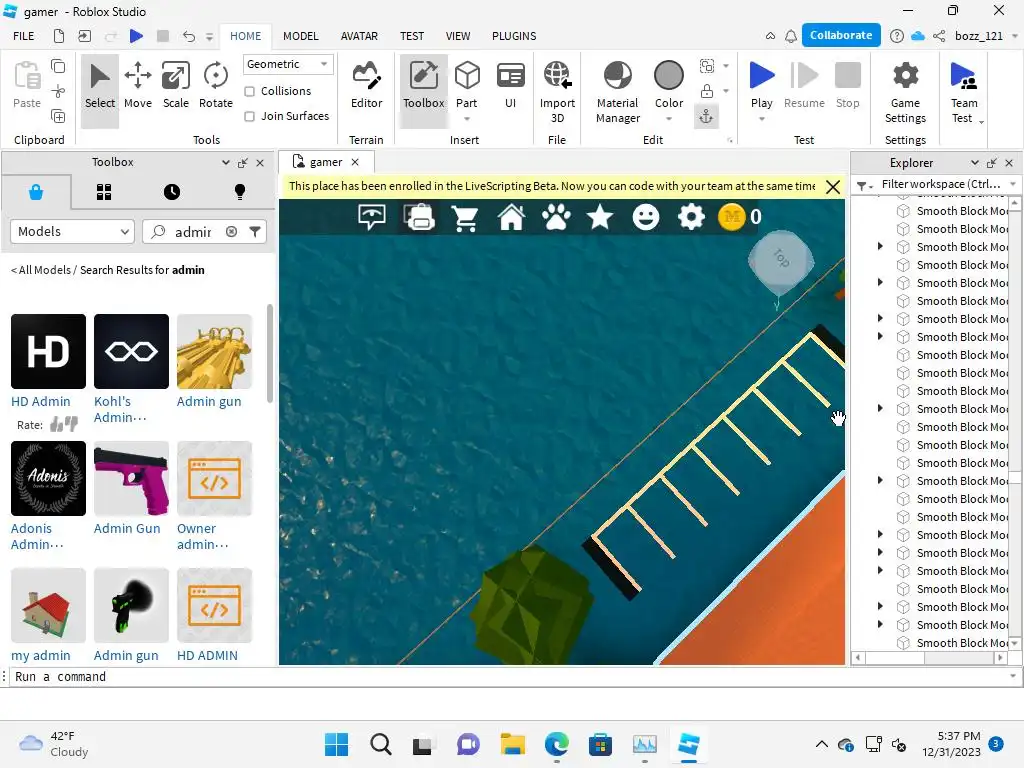1024x768 pixels.
Task: Click the lock tool icon
Action: (x=707, y=91)
